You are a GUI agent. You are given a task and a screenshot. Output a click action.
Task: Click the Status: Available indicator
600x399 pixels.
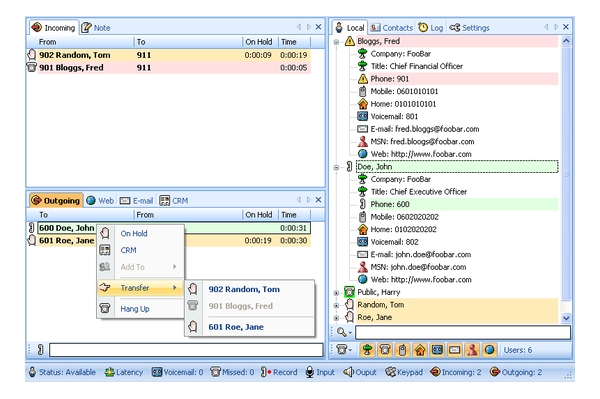click(x=62, y=372)
